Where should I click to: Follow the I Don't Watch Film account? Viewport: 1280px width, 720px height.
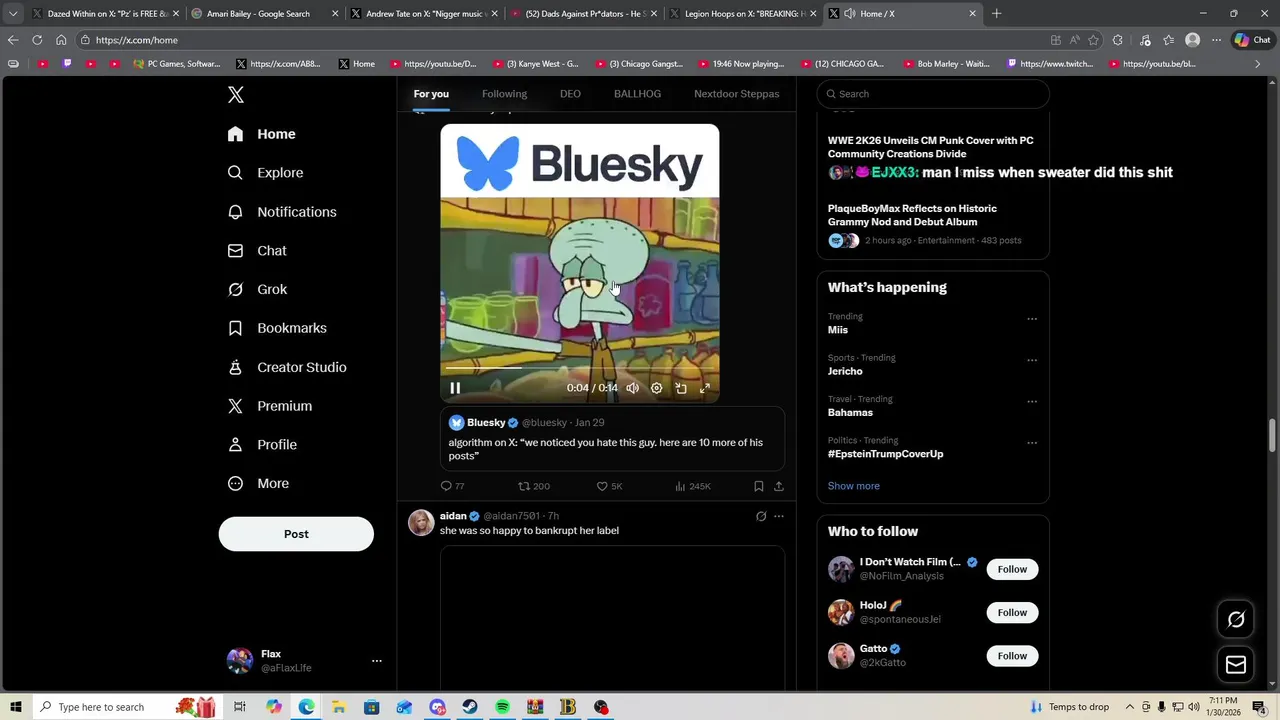coord(1012,569)
